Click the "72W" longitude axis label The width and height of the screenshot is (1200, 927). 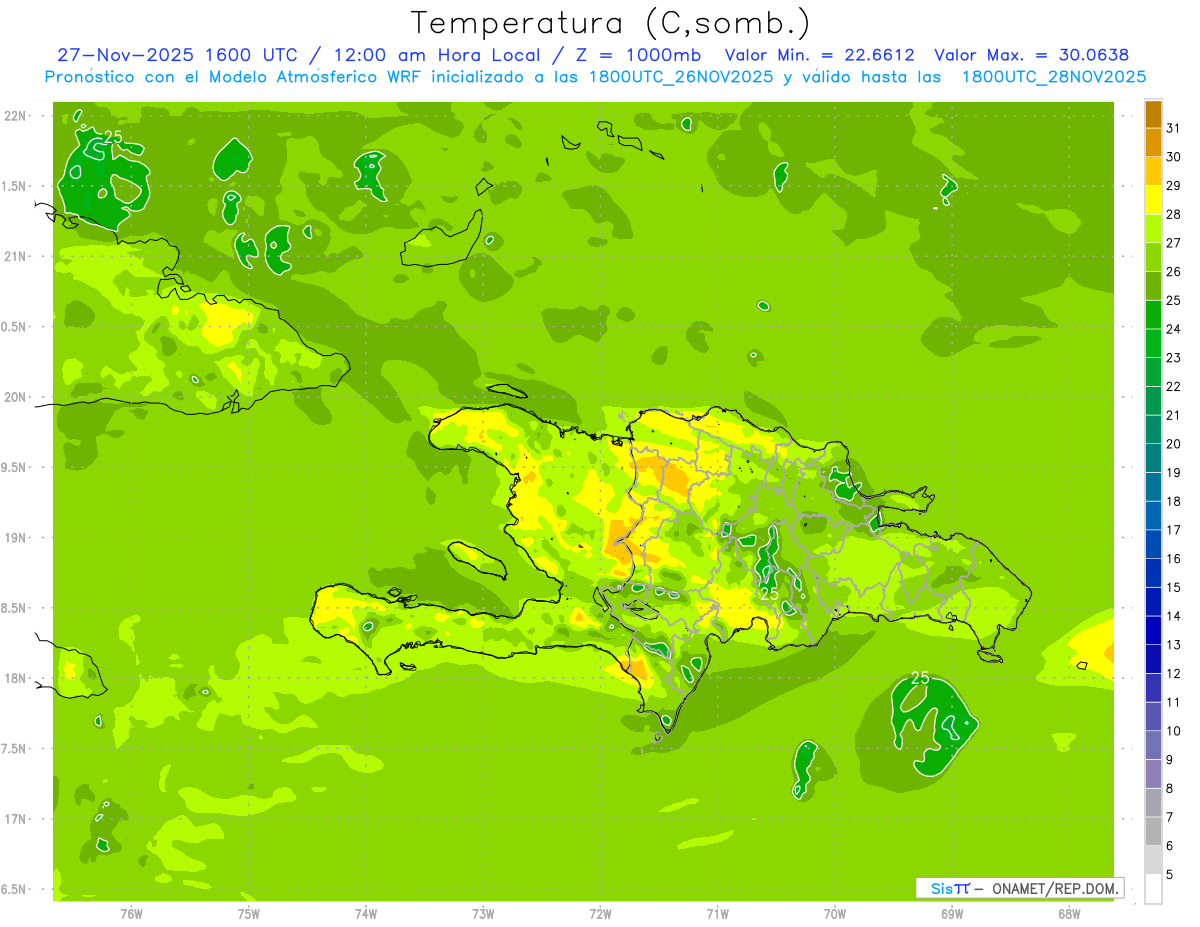tap(600, 914)
